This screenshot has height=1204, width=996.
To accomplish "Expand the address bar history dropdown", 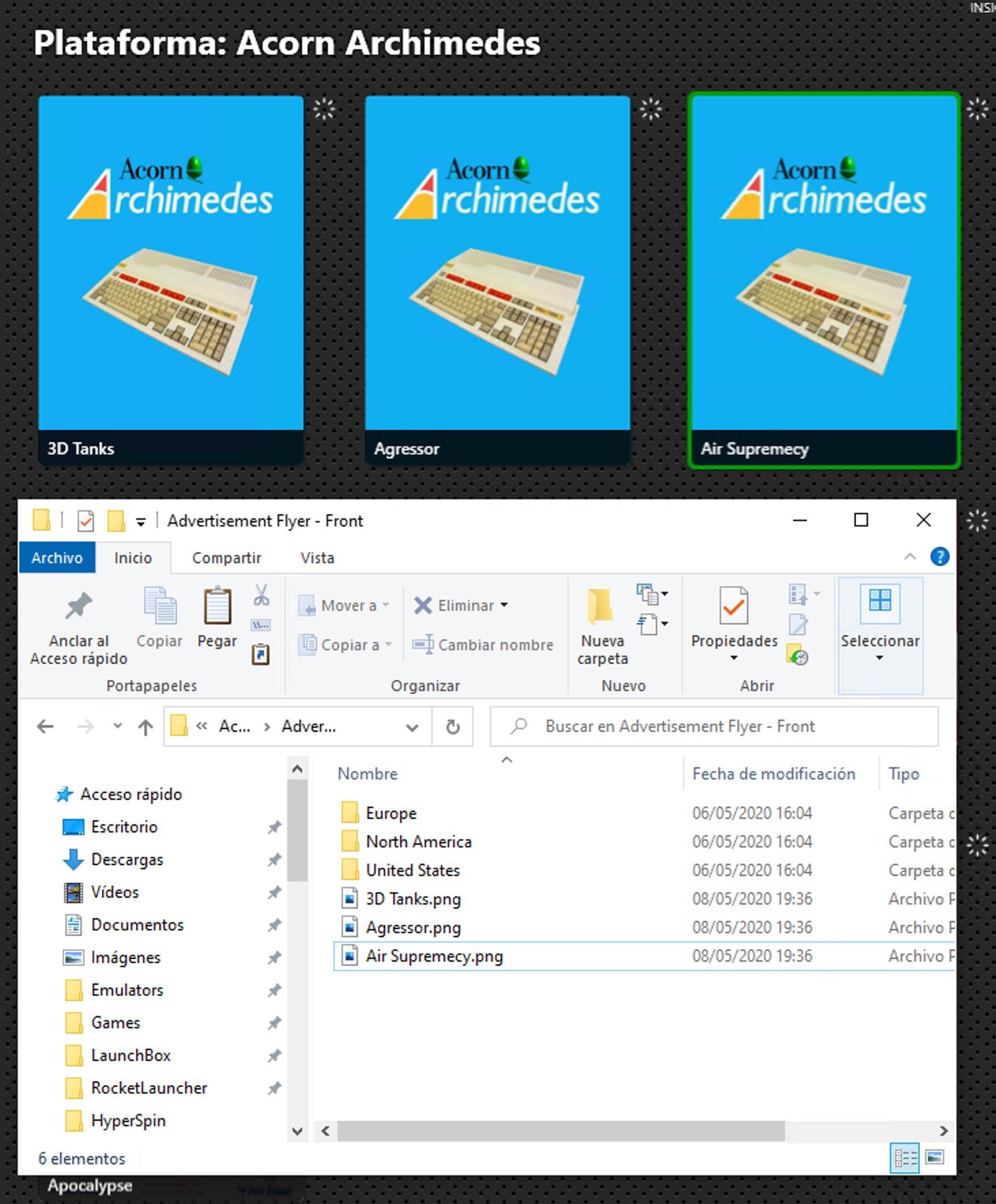I will pos(412,727).
